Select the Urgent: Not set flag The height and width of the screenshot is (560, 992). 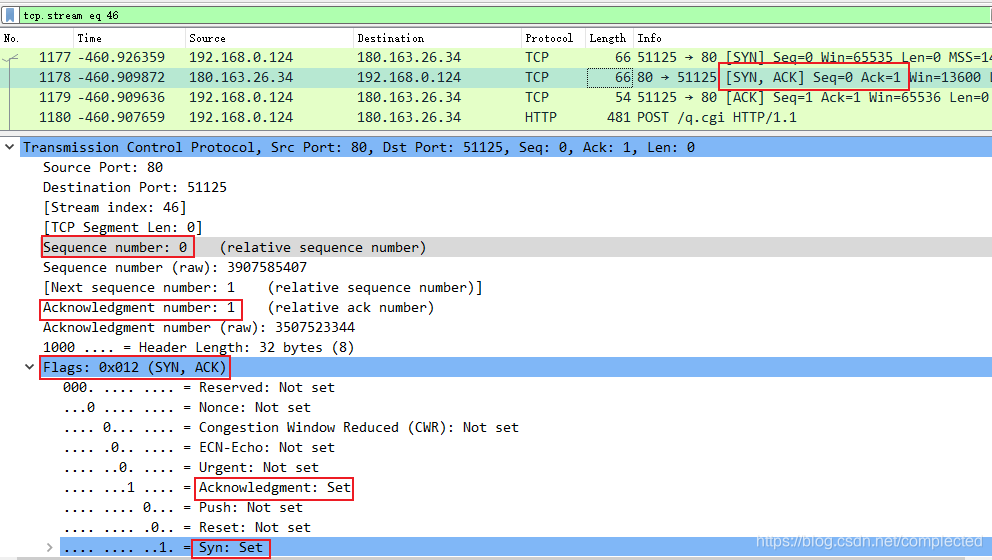coord(190,468)
